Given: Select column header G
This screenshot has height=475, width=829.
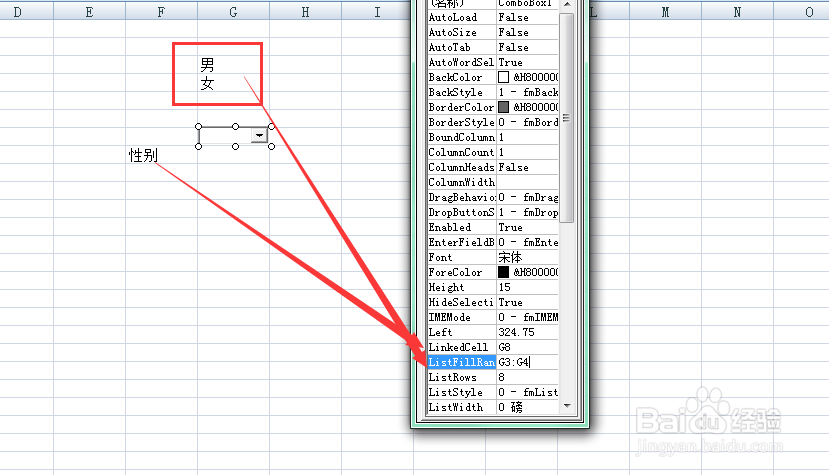Looking at the screenshot, I should (233, 12).
